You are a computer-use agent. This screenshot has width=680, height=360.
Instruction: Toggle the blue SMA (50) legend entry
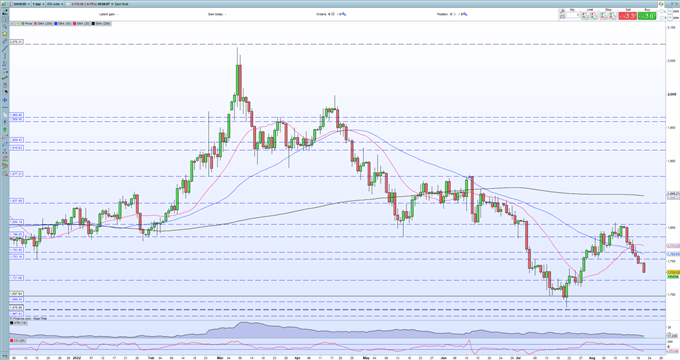coord(62,23)
